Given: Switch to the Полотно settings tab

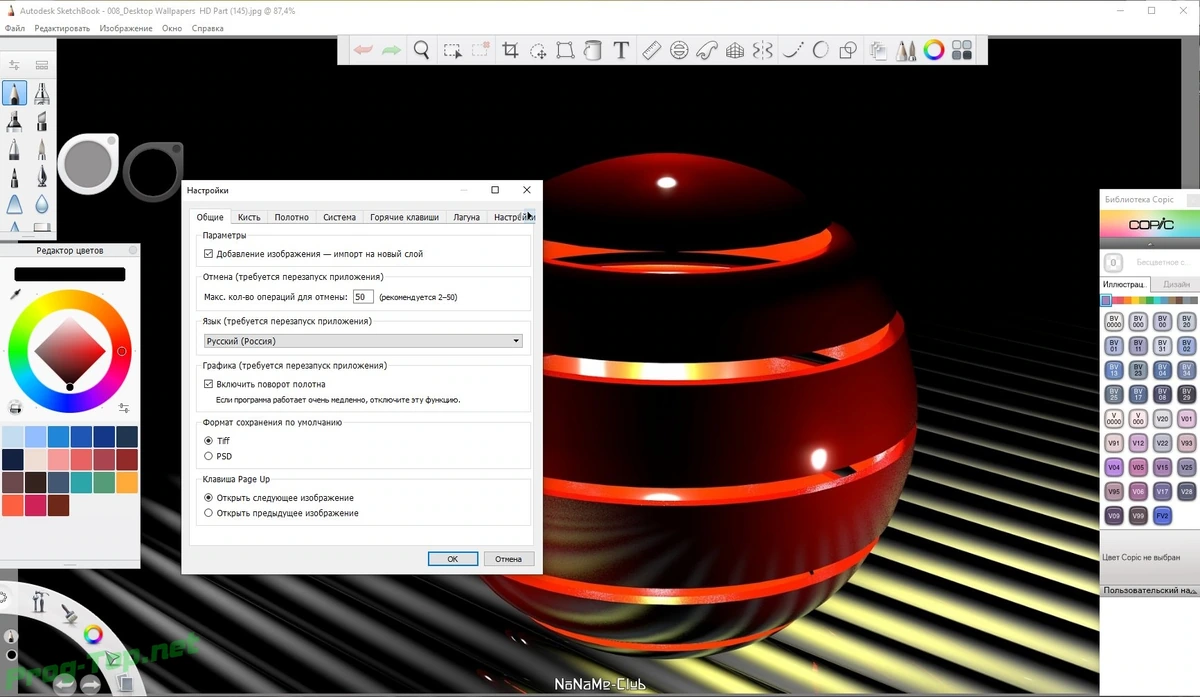Looking at the screenshot, I should (x=291, y=217).
